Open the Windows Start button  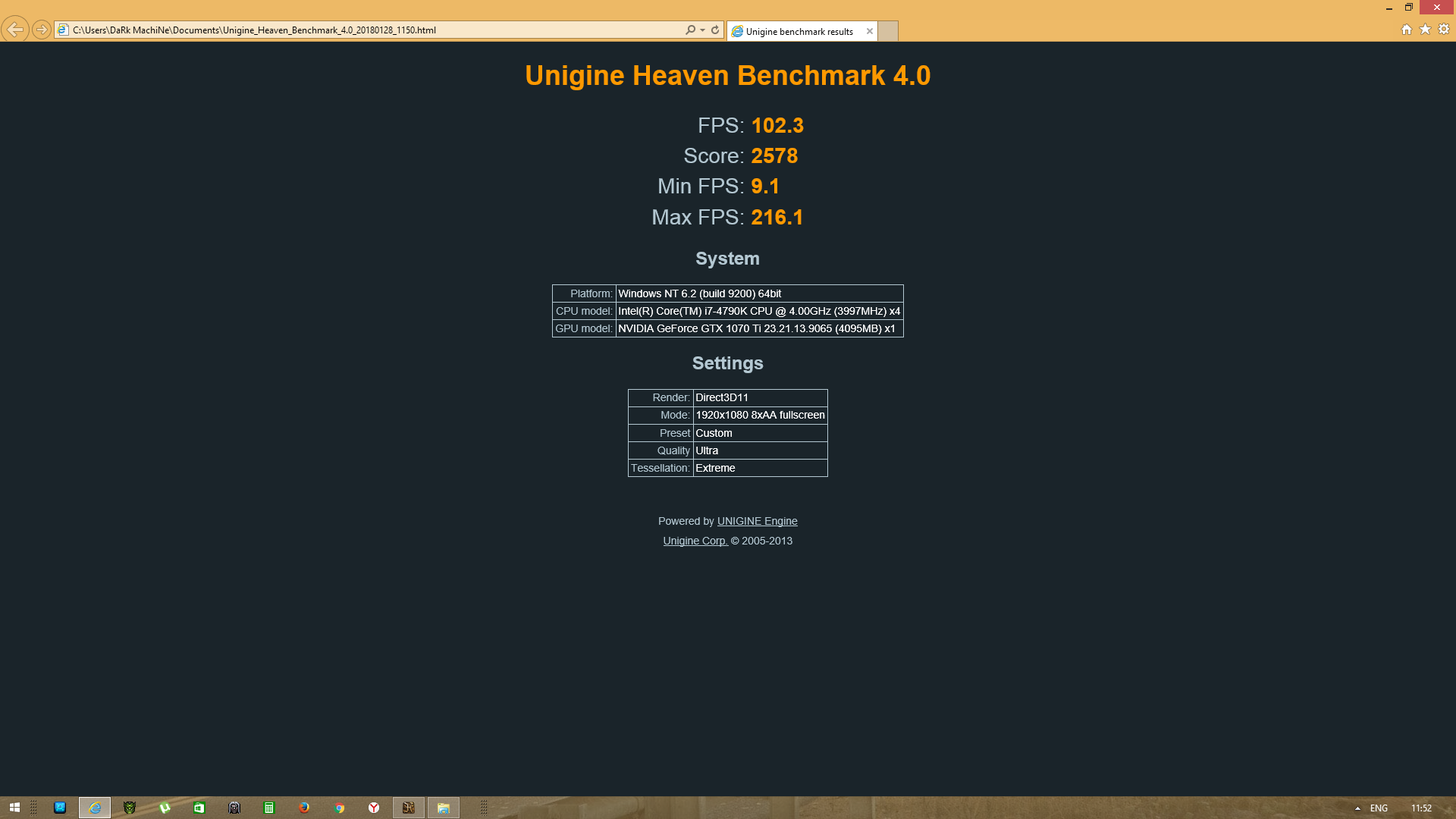coord(14,808)
